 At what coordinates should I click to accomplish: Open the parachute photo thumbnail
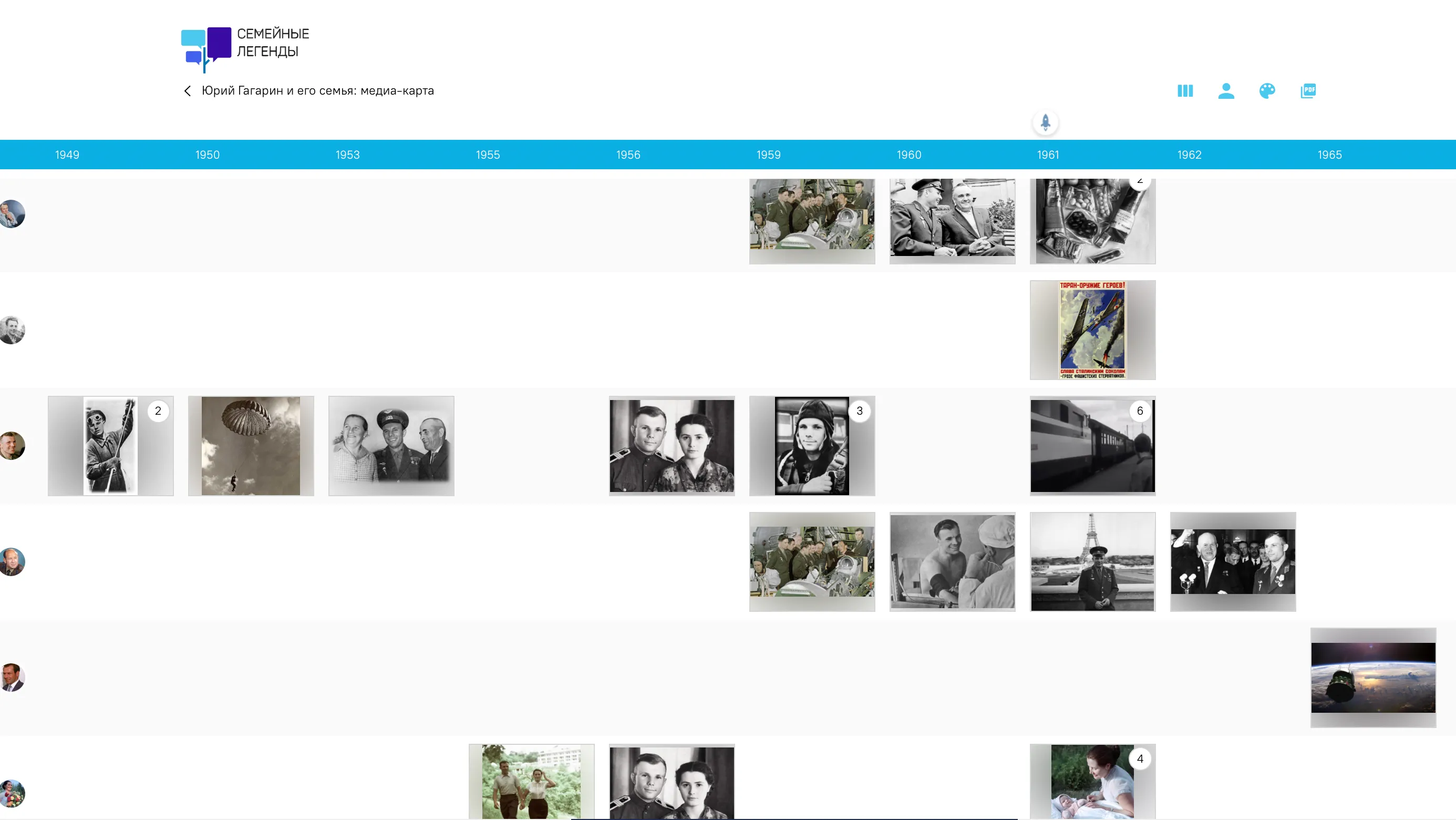click(x=251, y=446)
